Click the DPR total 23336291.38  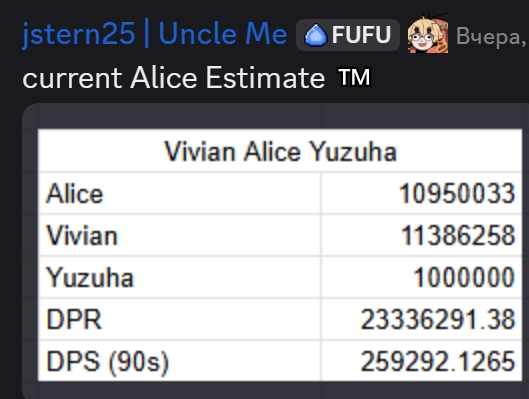click(x=438, y=319)
